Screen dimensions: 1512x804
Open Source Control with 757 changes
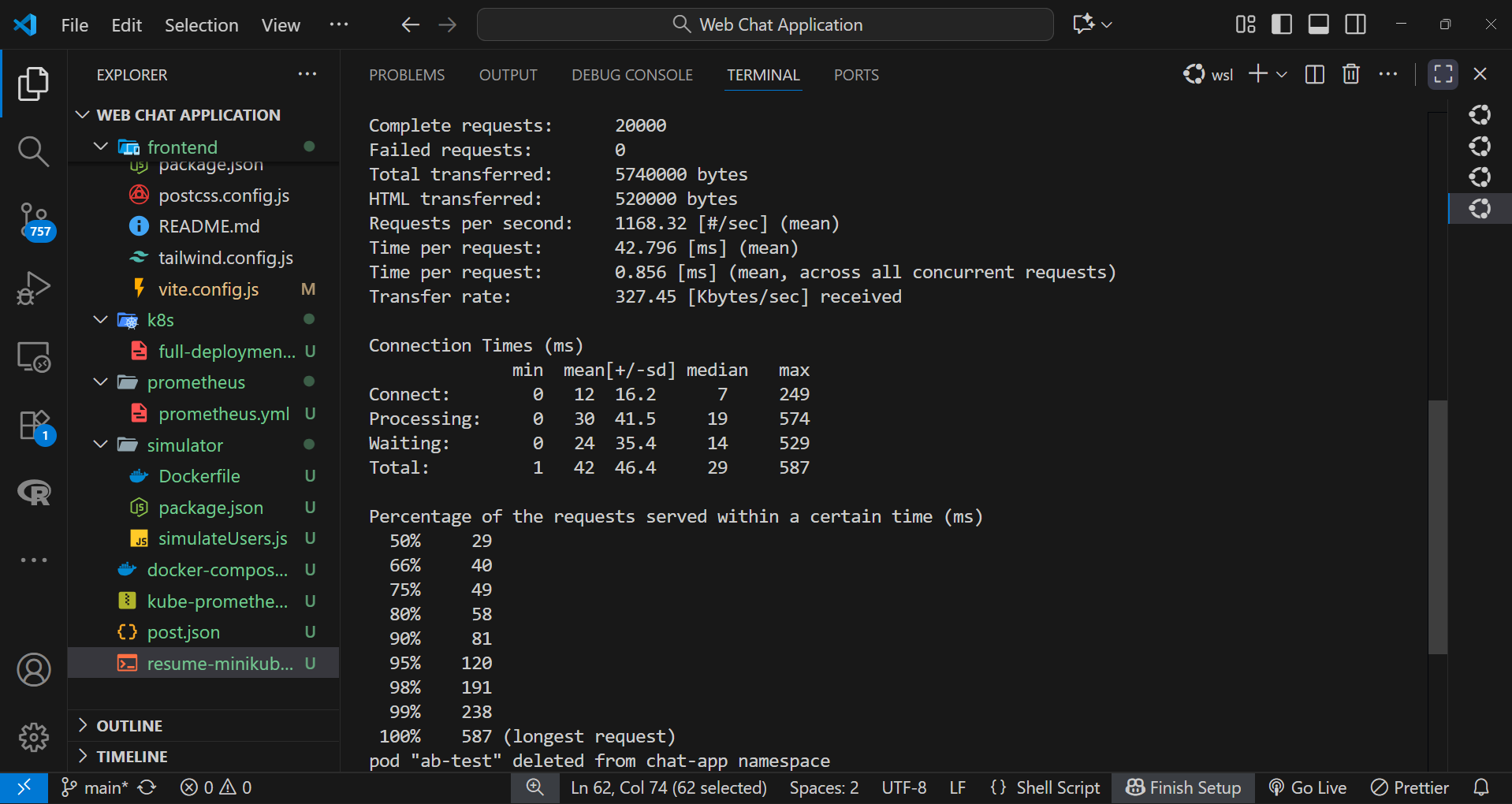click(x=35, y=221)
